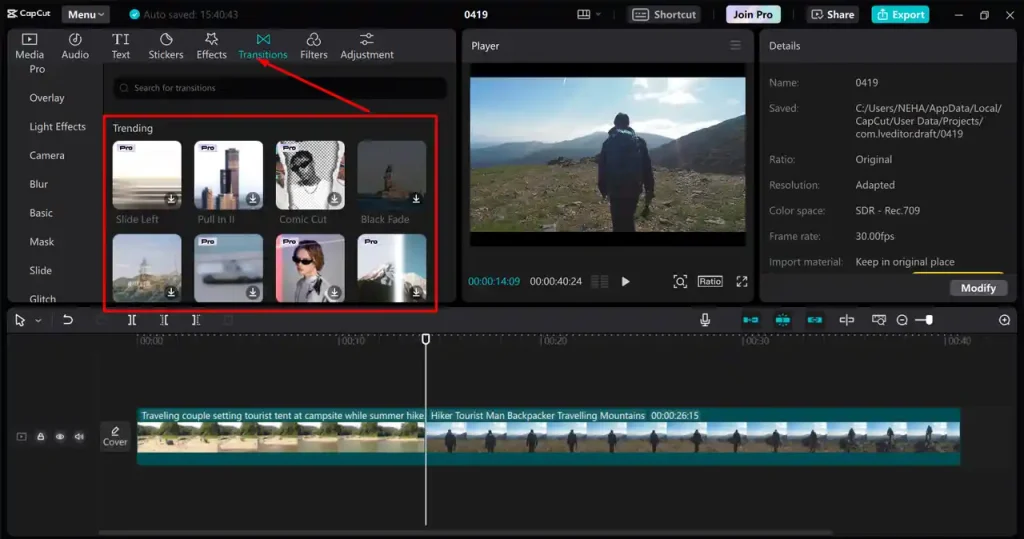The image size is (1024, 539).
Task: Open the timeline cover-view icon
Action: click(879, 319)
